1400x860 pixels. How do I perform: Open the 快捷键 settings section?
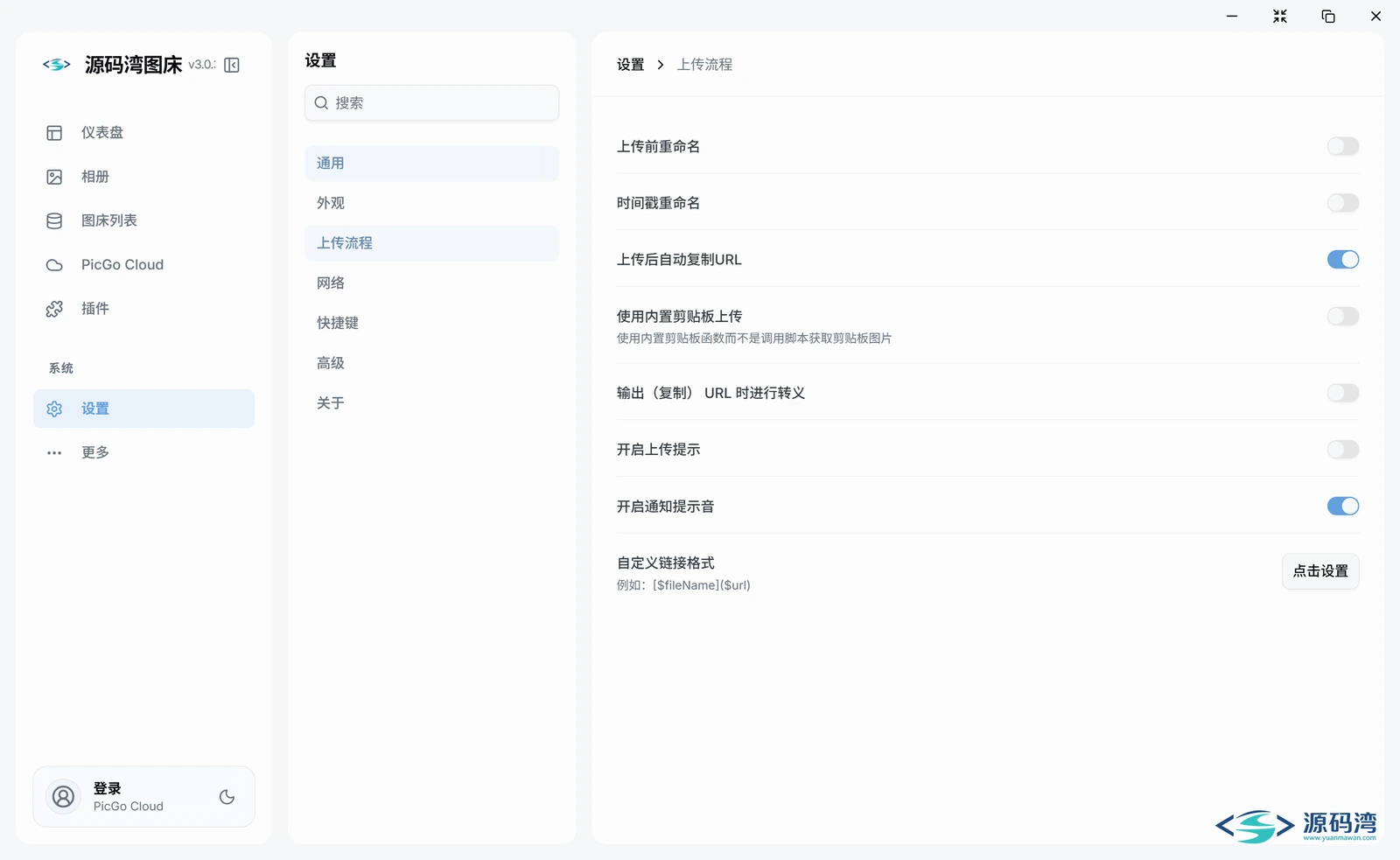[432, 323]
